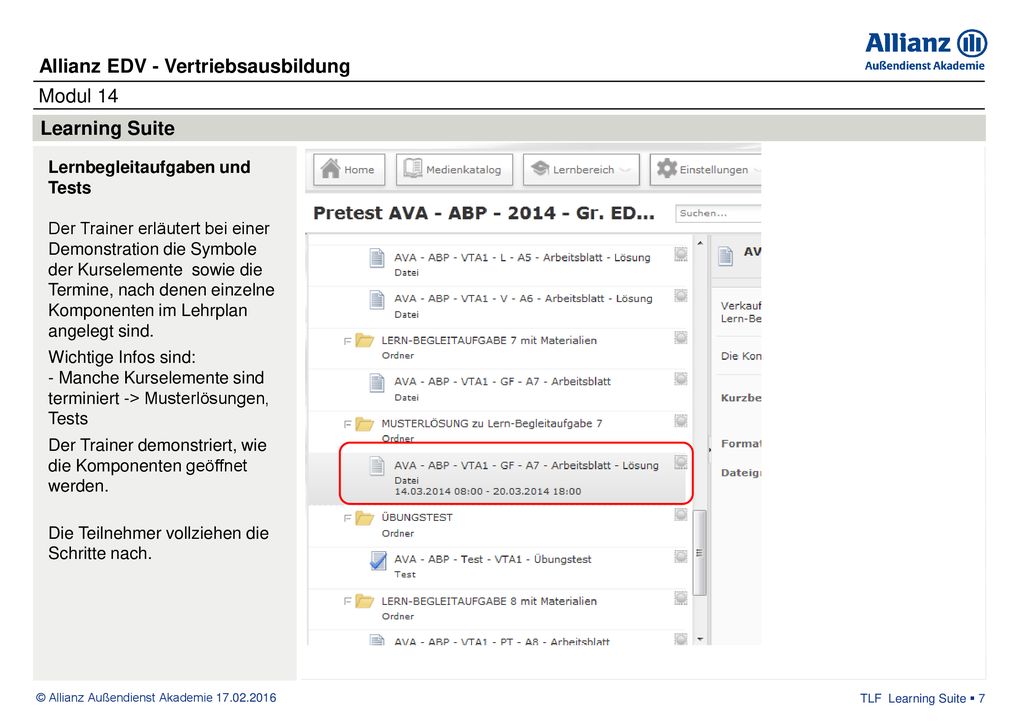Click file icon of GF A7 Arbeitsblatt Lösung
The image size is (1024, 724).
tap(377, 466)
